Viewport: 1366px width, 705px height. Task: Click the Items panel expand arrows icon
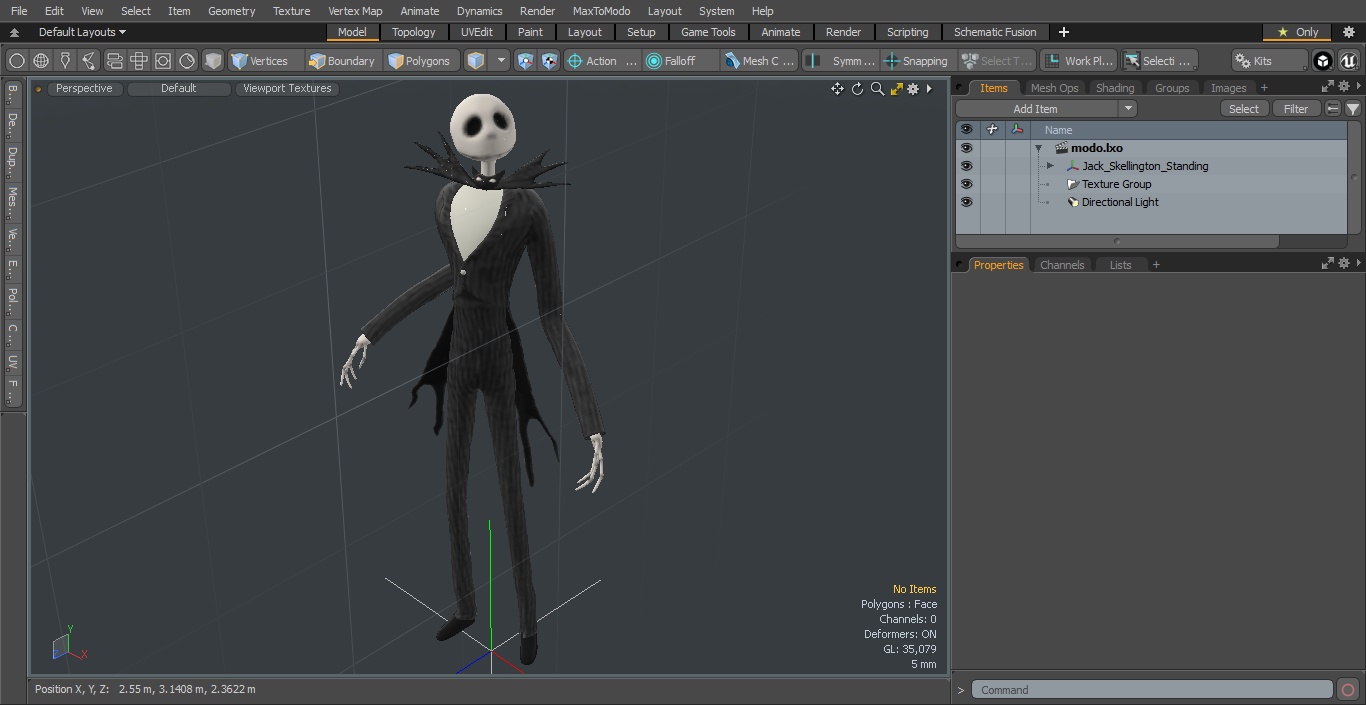click(x=1328, y=87)
